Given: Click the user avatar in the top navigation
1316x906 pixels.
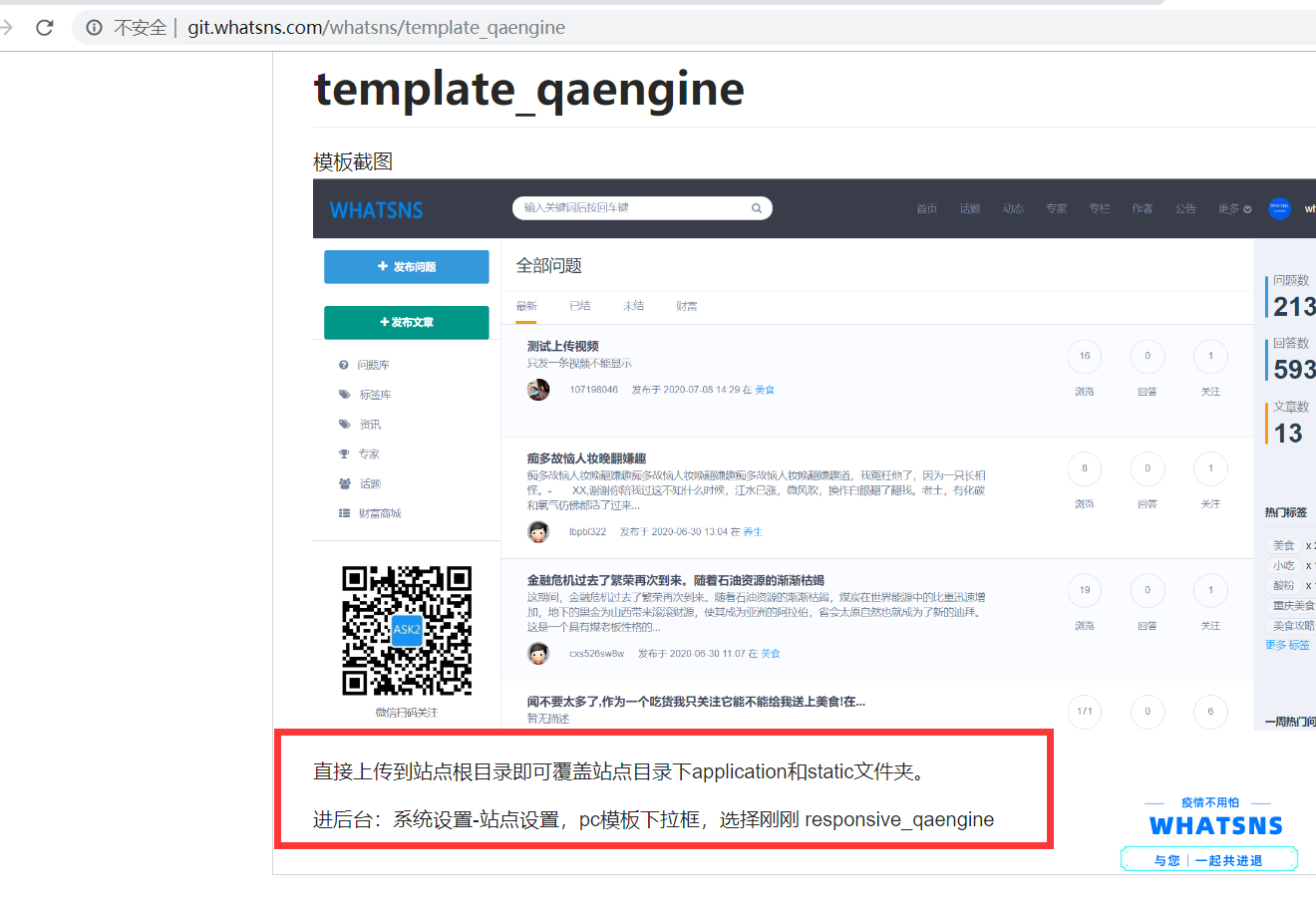Looking at the screenshot, I should coord(1279,208).
